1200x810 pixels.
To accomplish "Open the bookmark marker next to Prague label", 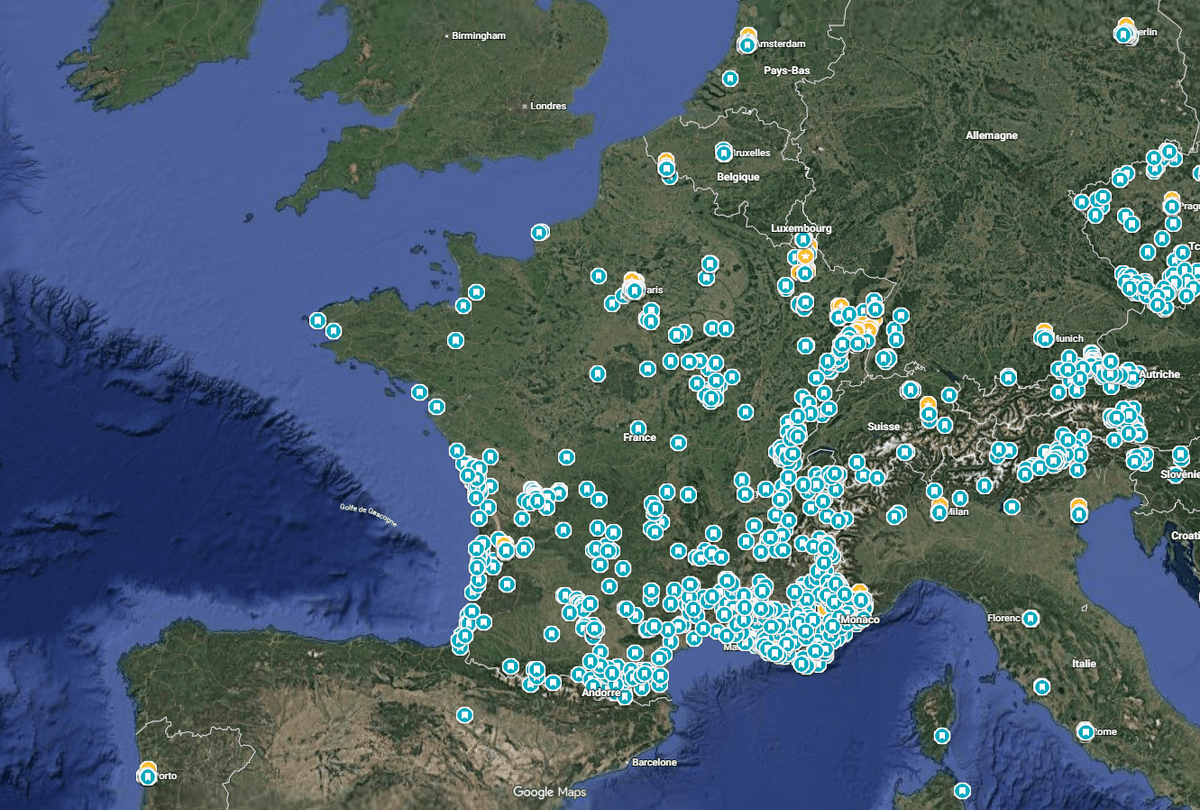I will pos(1171,206).
